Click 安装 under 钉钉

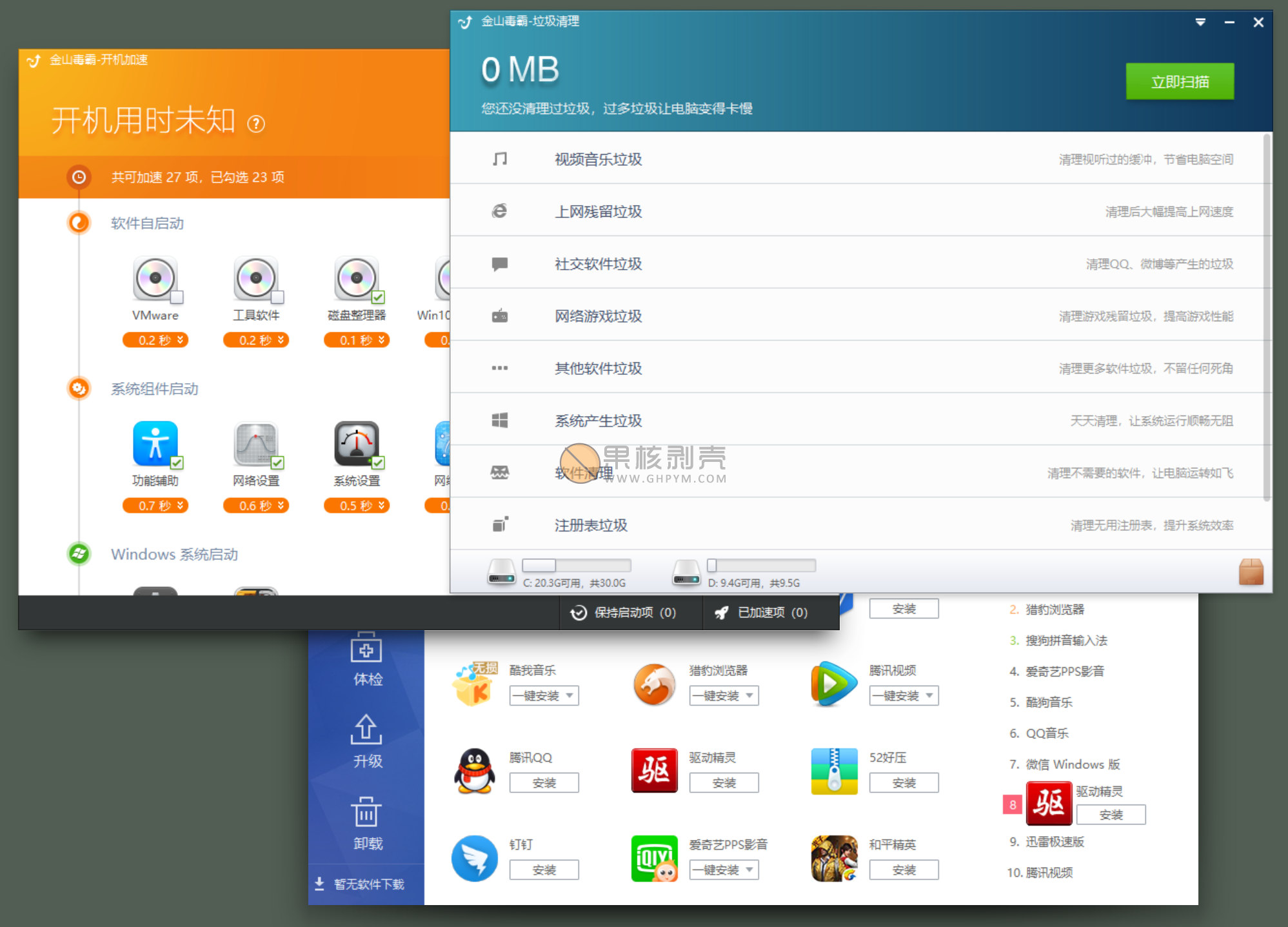544,870
